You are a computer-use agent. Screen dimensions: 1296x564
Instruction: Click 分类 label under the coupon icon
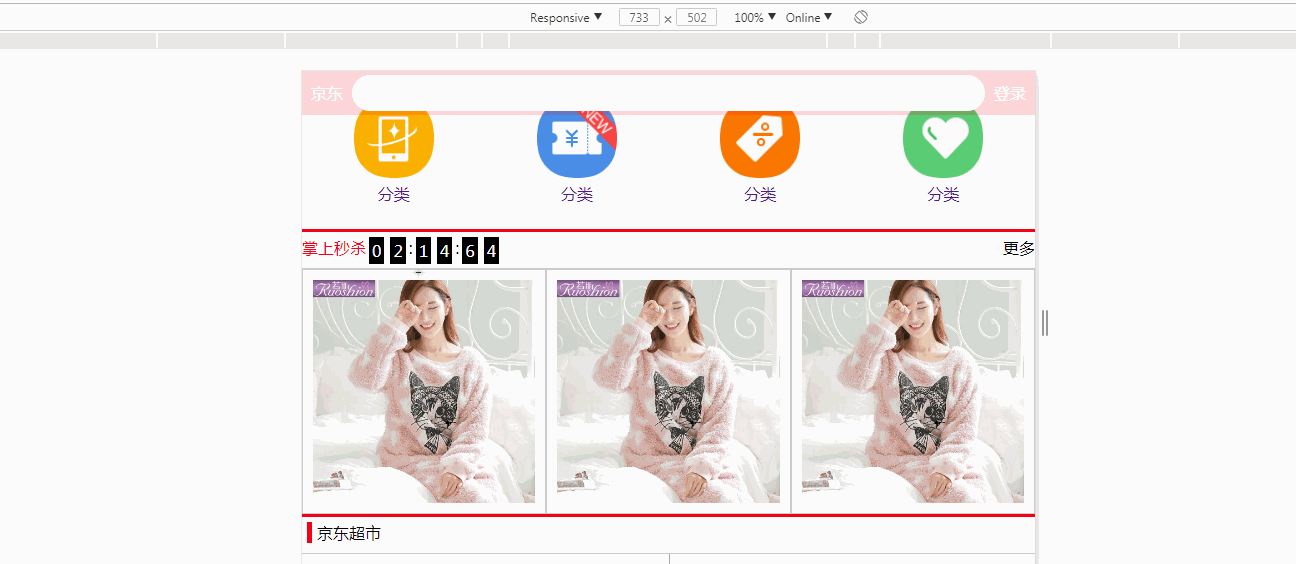pyautogui.click(x=577, y=195)
